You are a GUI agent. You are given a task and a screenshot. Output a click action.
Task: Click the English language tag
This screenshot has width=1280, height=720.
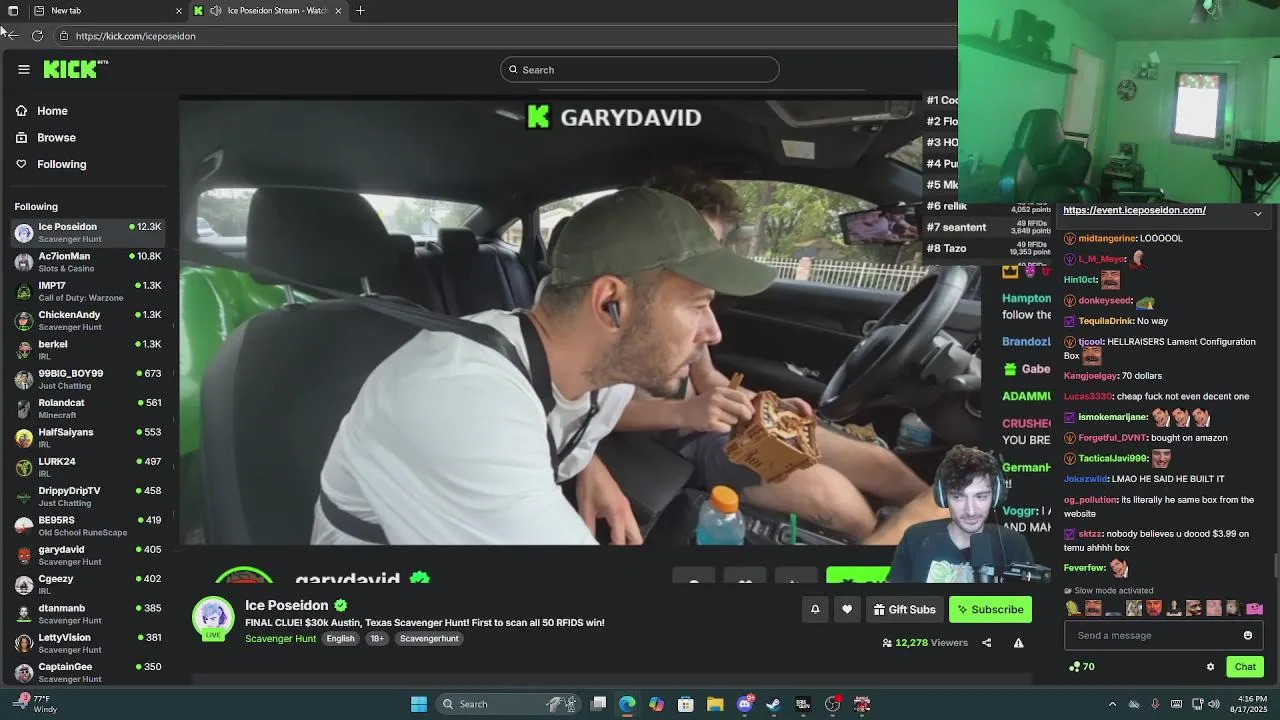click(340, 639)
